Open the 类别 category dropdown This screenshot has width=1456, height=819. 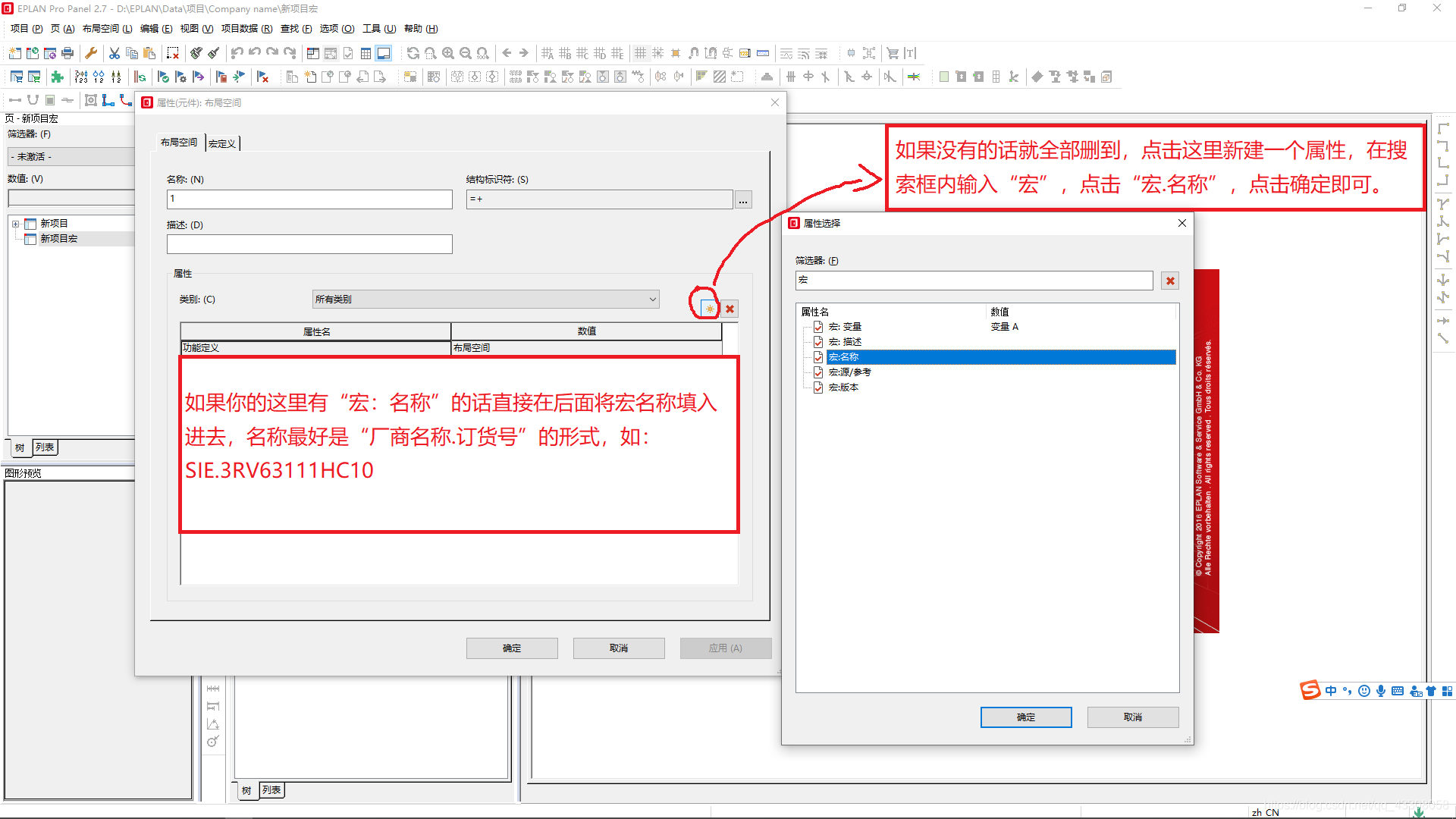click(x=652, y=300)
